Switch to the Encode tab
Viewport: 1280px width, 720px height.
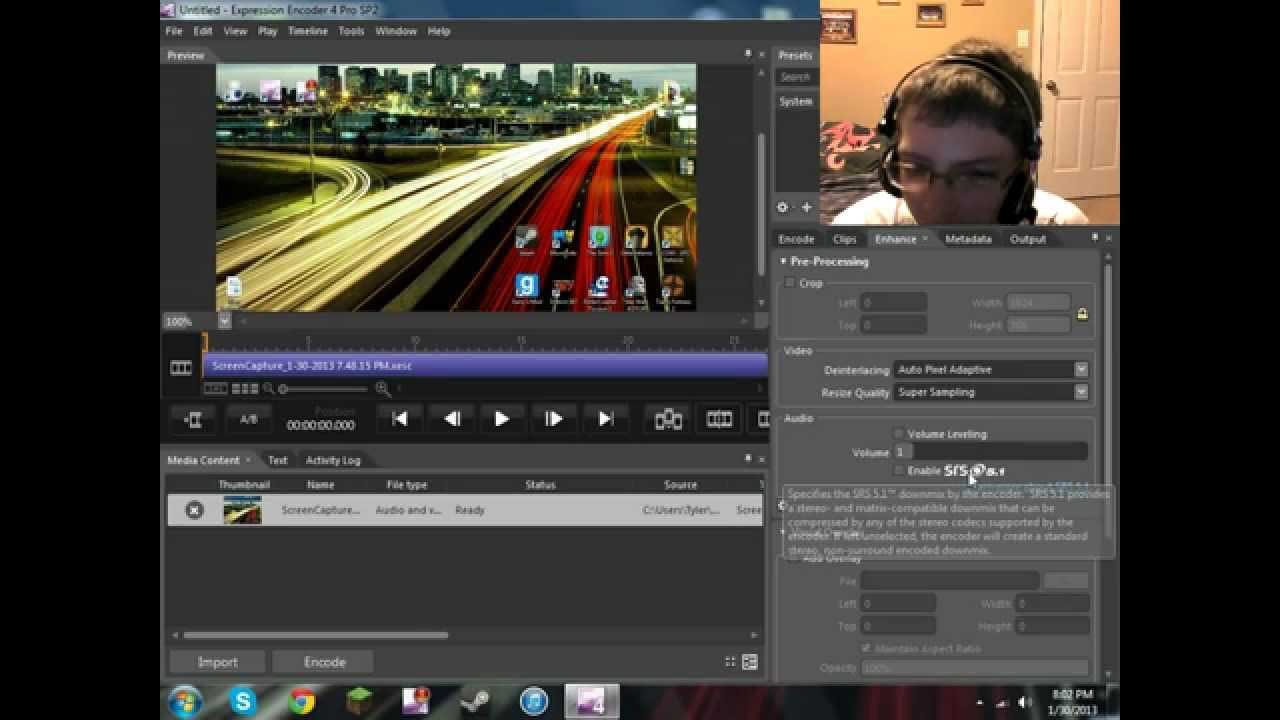tap(797, 239)
